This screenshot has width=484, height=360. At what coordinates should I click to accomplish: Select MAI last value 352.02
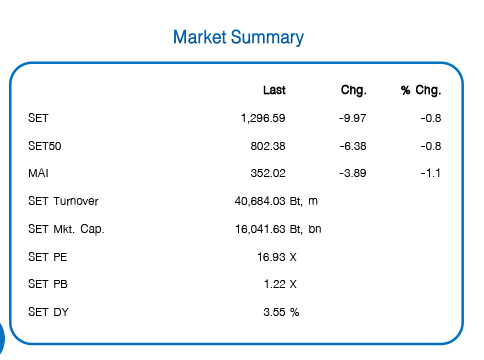pos(268,173)
